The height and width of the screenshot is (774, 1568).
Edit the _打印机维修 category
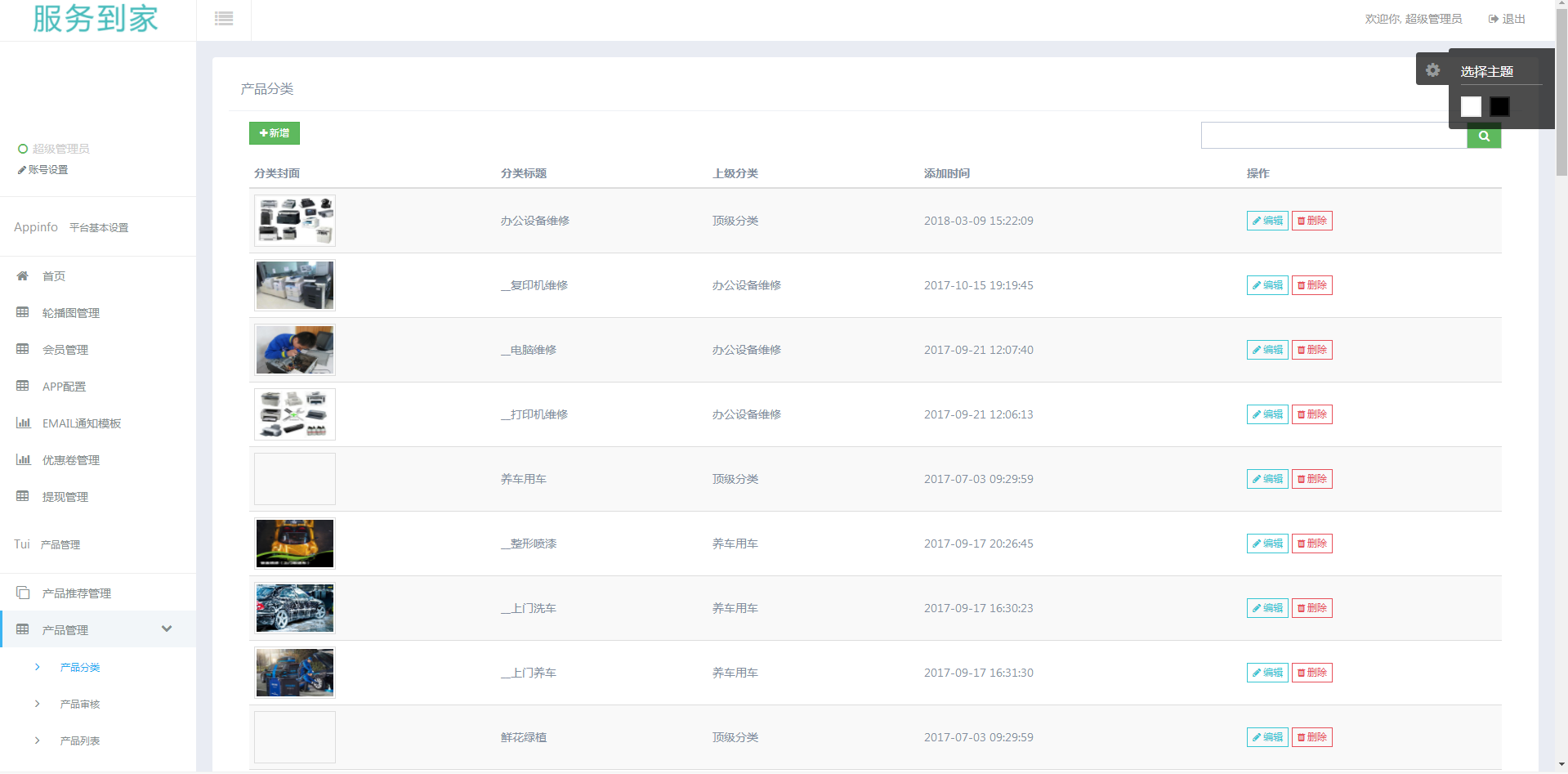coord(1267,414)
